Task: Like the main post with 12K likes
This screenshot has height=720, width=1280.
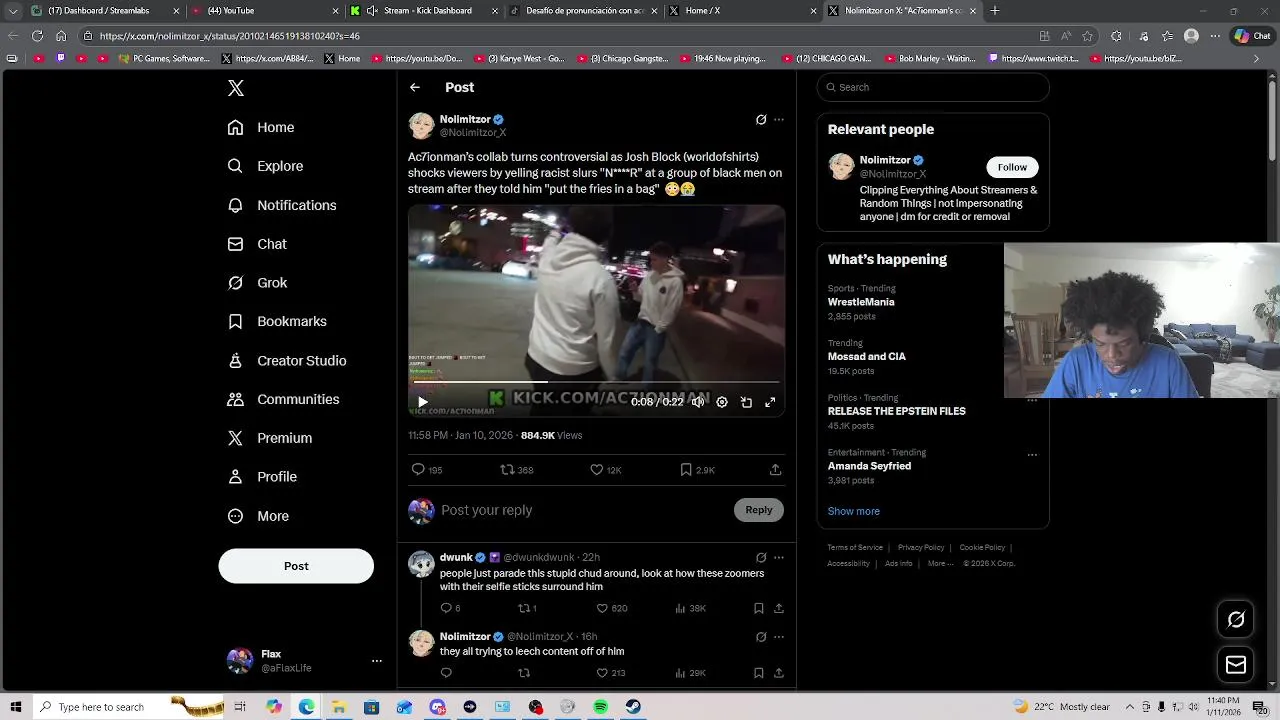Action: (606, 470)
